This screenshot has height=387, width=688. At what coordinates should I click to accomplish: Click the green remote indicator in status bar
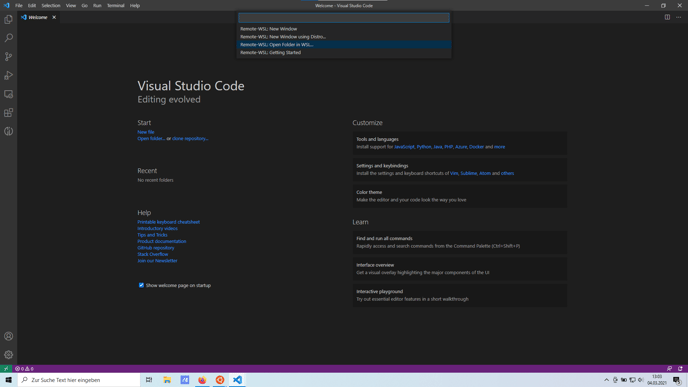pos(6,369)
